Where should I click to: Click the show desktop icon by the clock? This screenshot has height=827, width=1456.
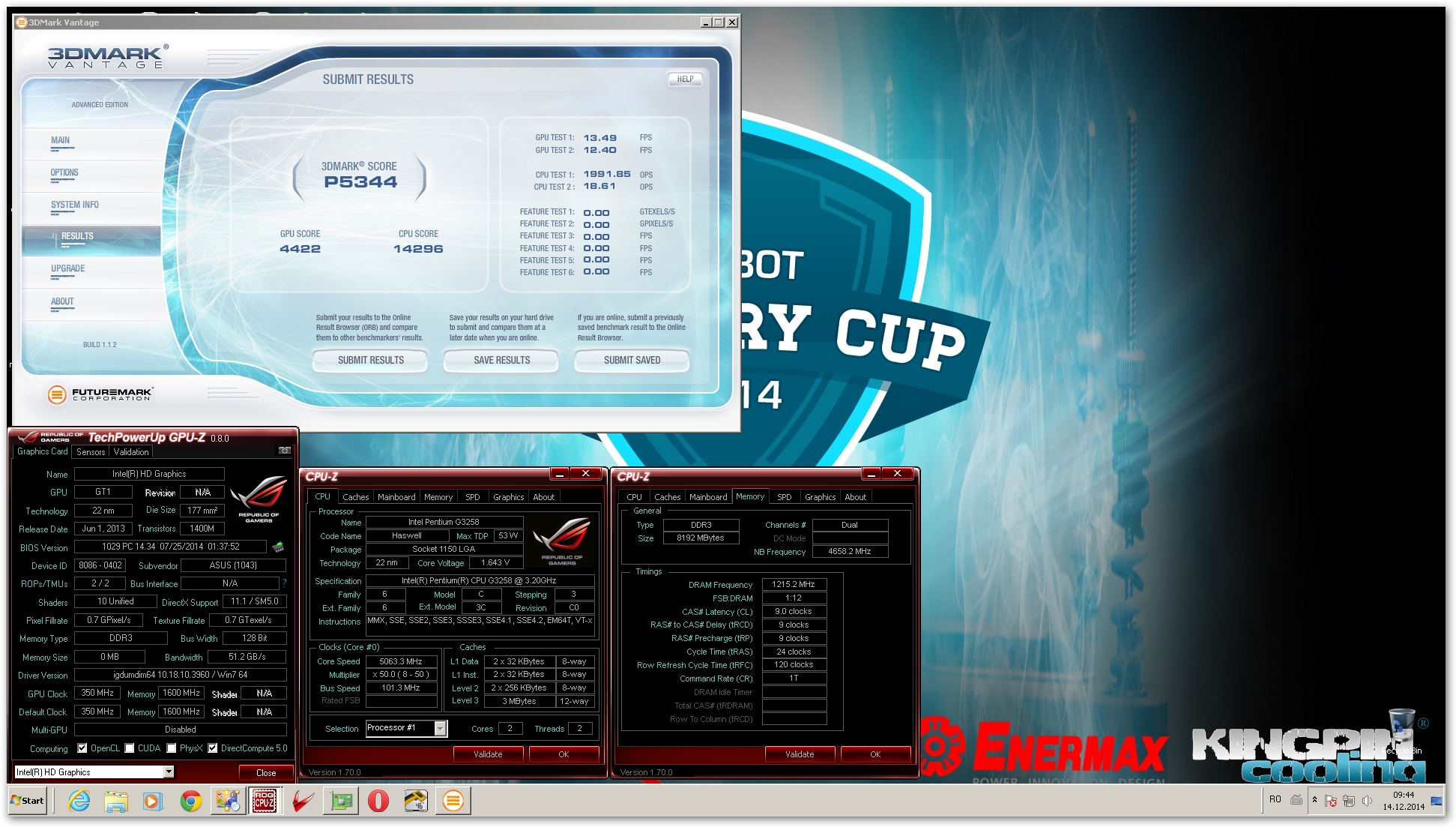pyautogui.click(x=1437, y=801)
